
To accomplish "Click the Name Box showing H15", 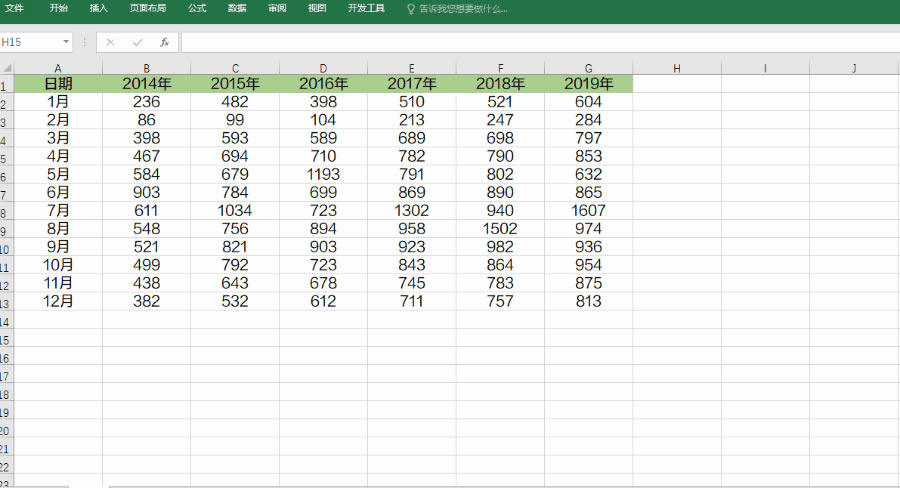I will tap(30, 42).
